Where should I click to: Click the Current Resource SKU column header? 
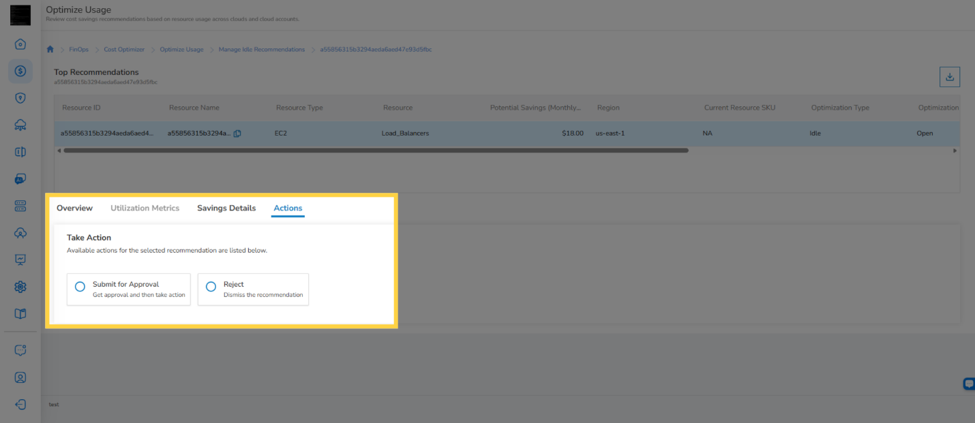(740, 108)
